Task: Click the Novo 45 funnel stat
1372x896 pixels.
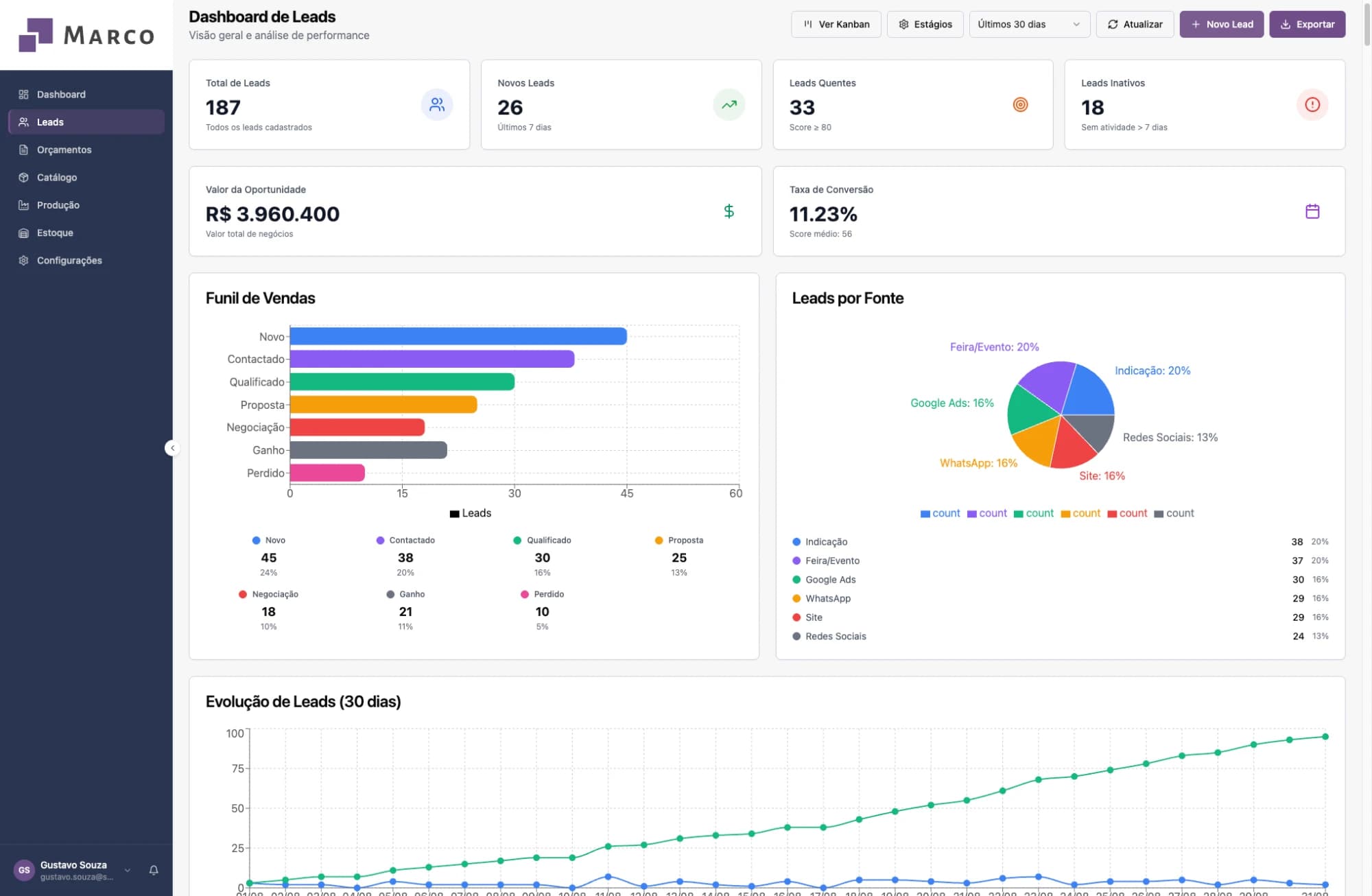Action: [x=269, y=556]
